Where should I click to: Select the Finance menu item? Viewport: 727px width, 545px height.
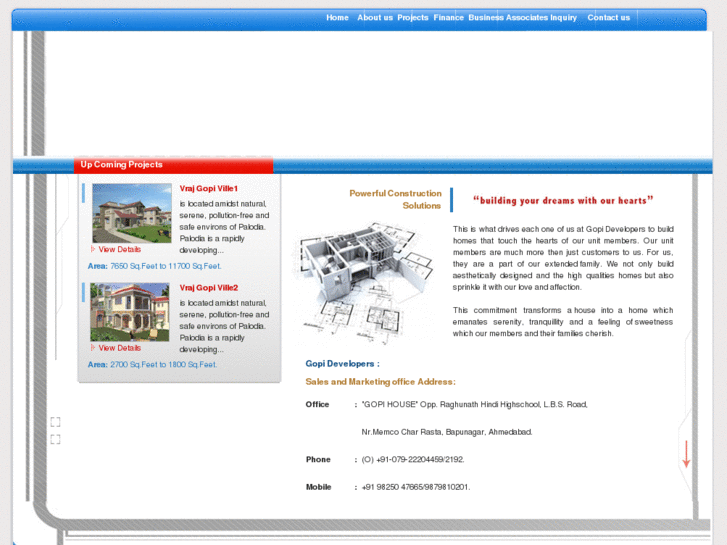coord(448,18)
